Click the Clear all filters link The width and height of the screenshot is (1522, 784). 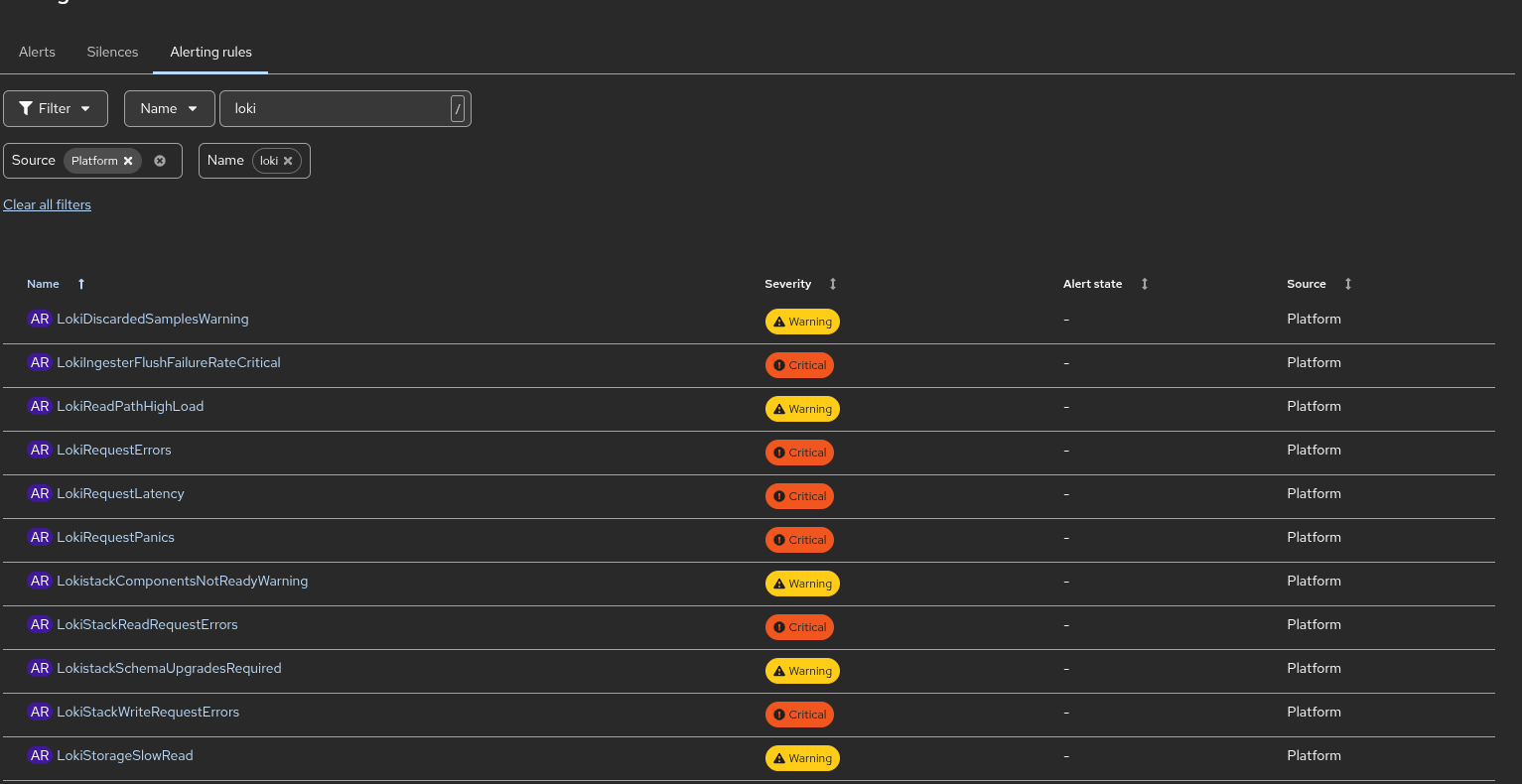click(47, 204)
